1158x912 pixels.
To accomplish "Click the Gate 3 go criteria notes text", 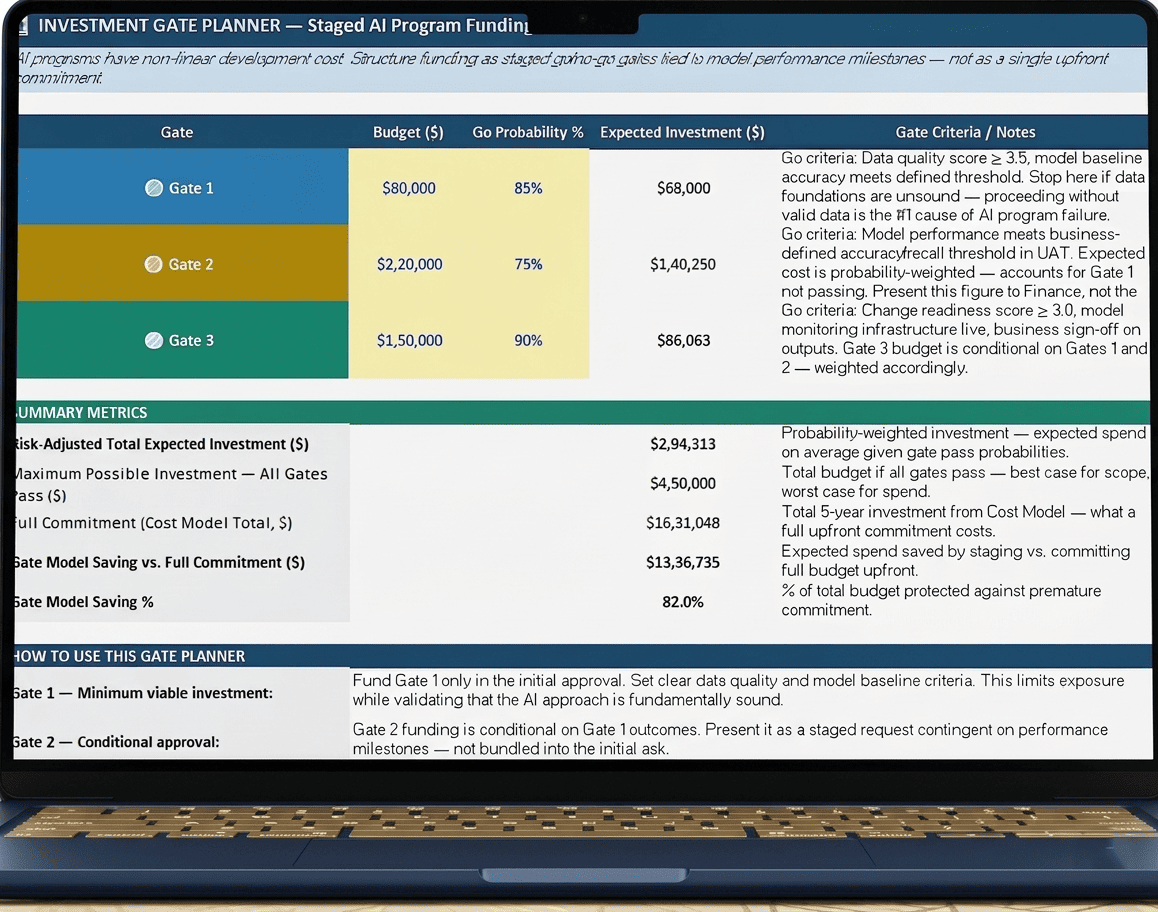I will coord(963,339).
